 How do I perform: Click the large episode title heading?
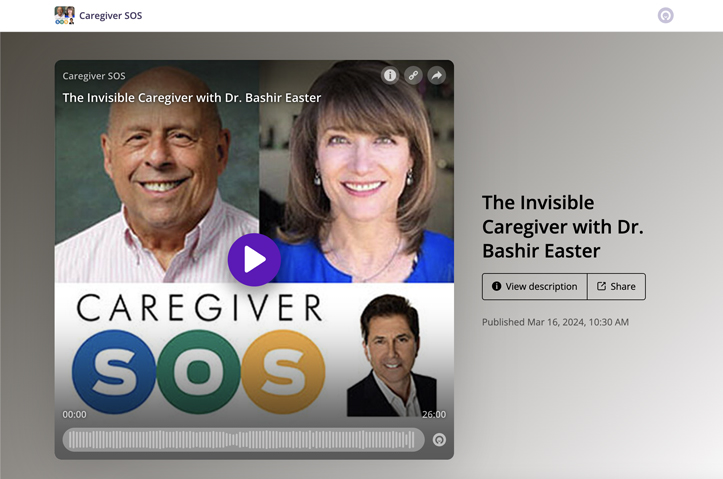click(563, 227)
